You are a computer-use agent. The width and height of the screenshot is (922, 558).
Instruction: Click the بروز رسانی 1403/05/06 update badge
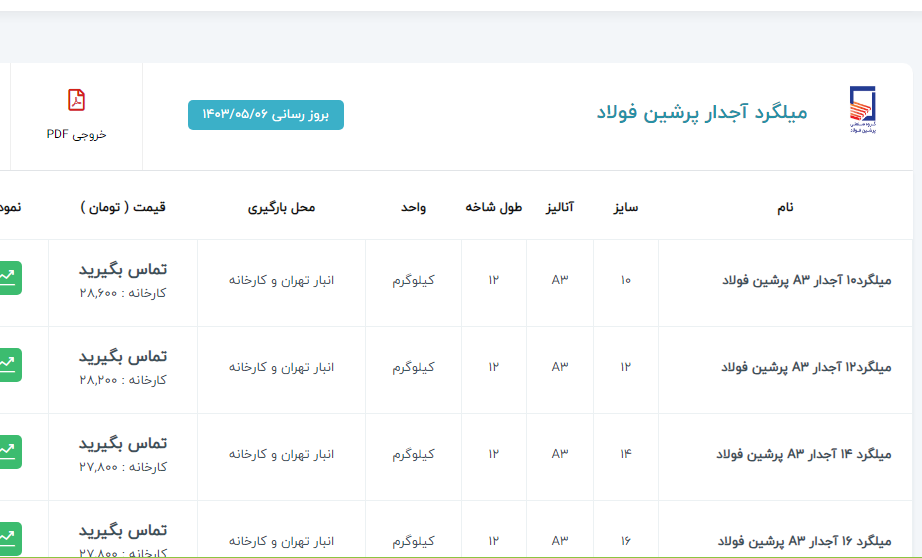(x=265, y=115)
